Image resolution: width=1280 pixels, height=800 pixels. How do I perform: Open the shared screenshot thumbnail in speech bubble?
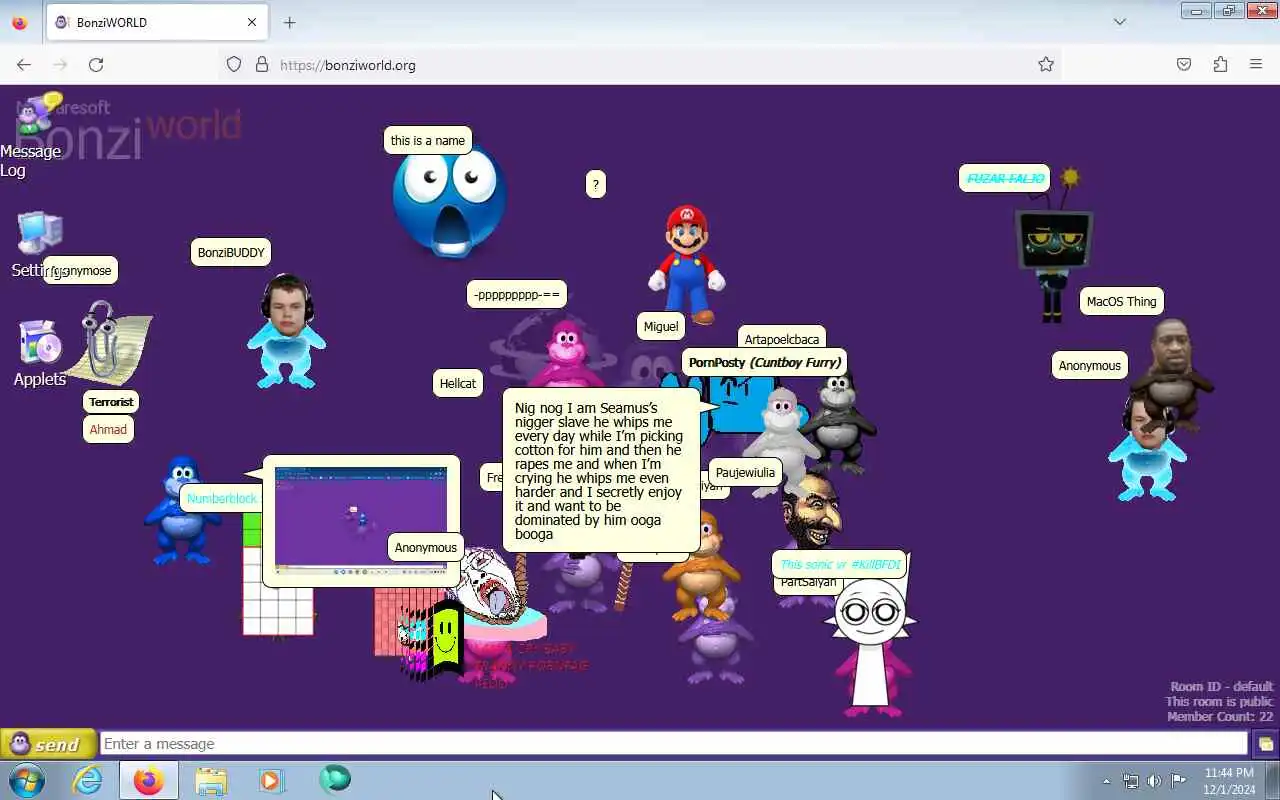(361, 520)
